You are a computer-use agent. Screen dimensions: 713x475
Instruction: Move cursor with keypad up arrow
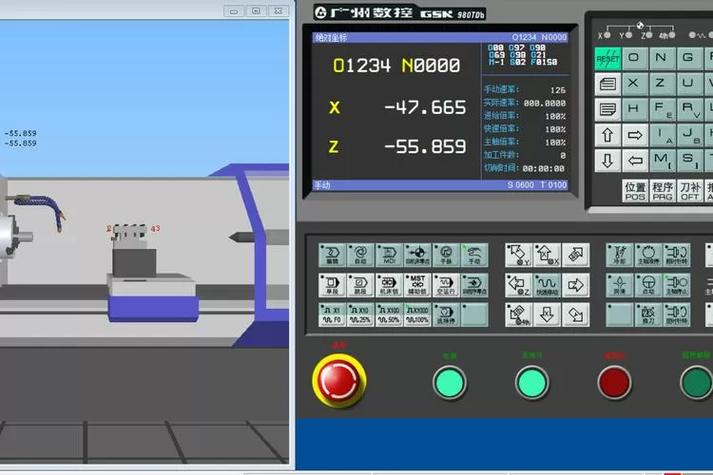click(x=608, y=135)
